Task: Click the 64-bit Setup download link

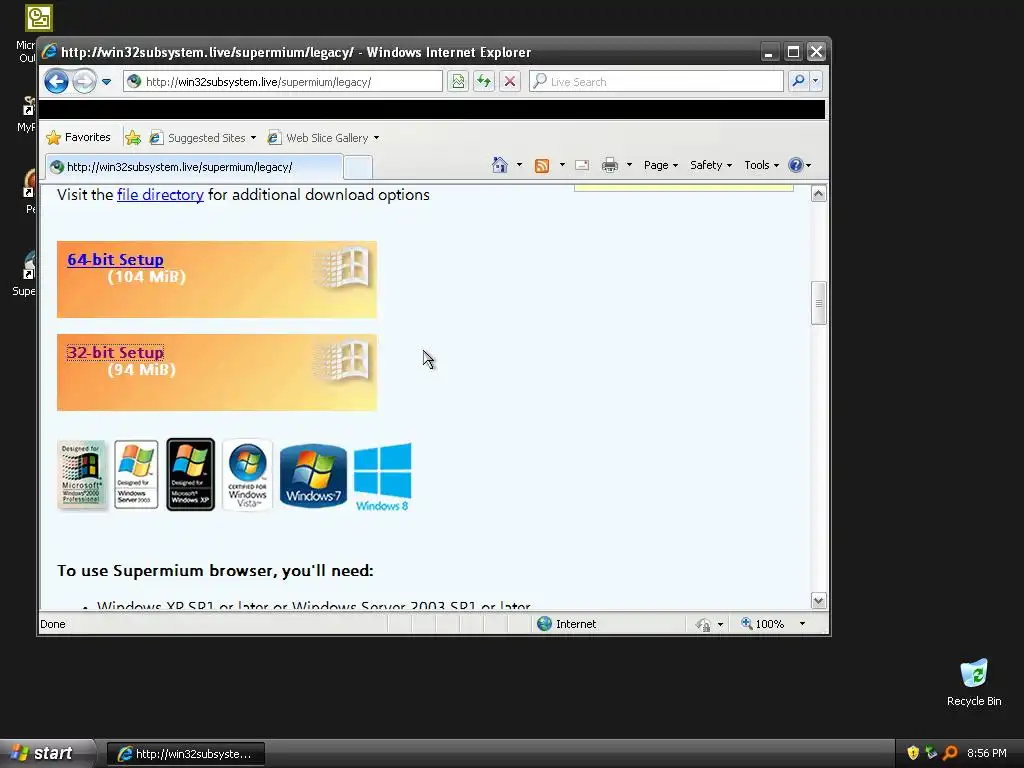Action: coord(115,259)
